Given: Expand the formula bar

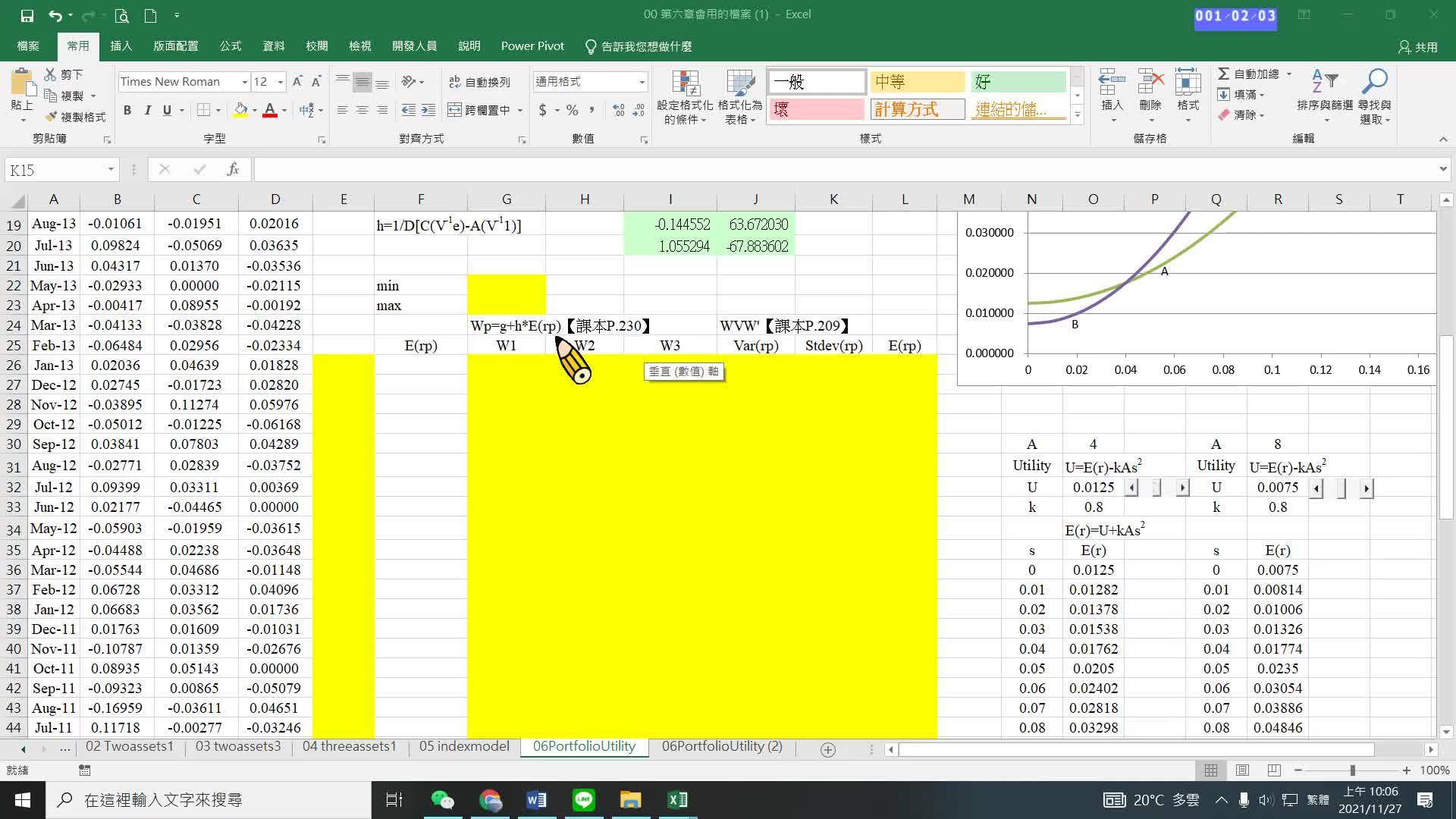Looking at the screenshot, I should pos(1442,170).
